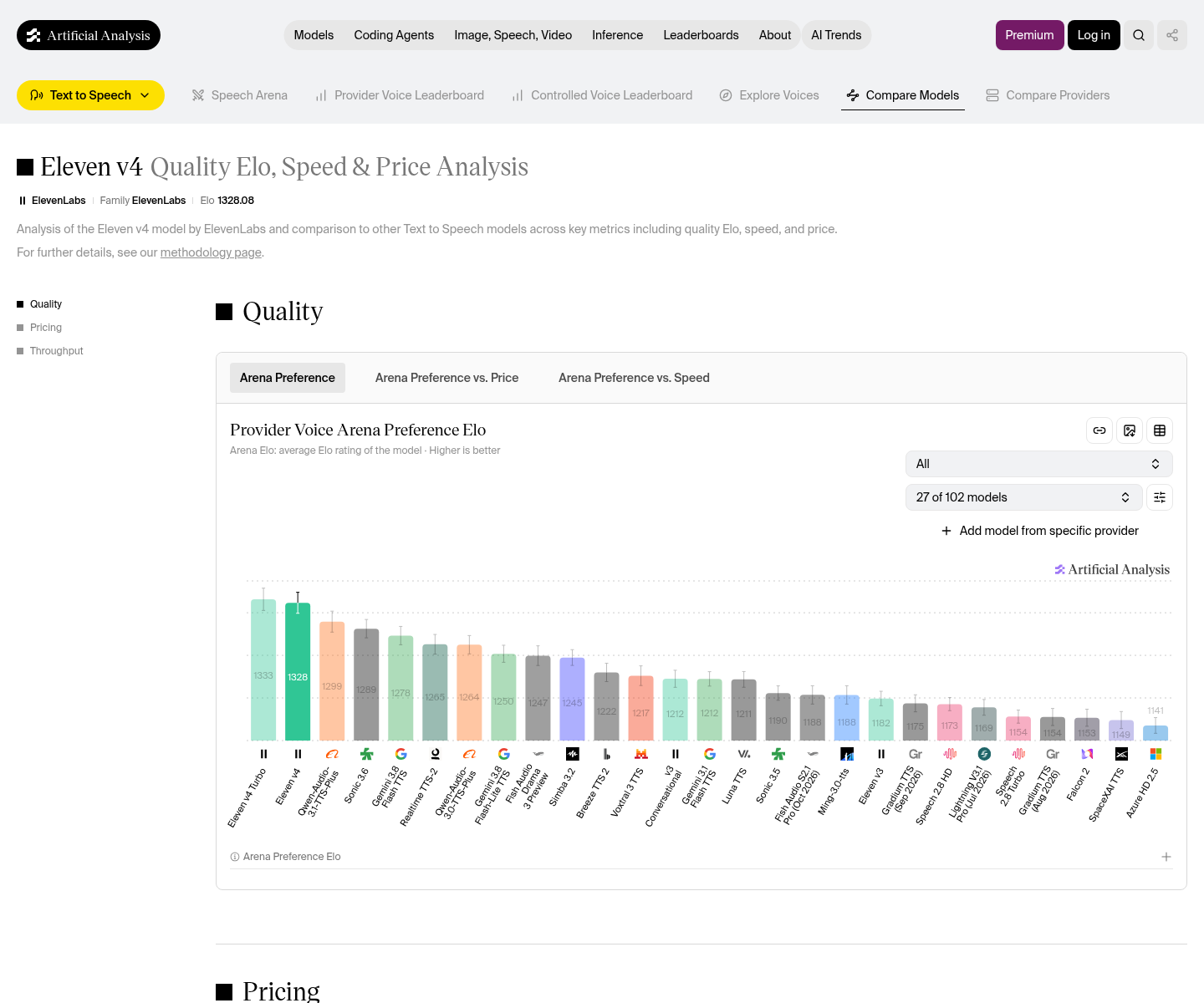Select the Arena Preference tab
Screen dimensions: 1204x1003
tap(287, 378)
